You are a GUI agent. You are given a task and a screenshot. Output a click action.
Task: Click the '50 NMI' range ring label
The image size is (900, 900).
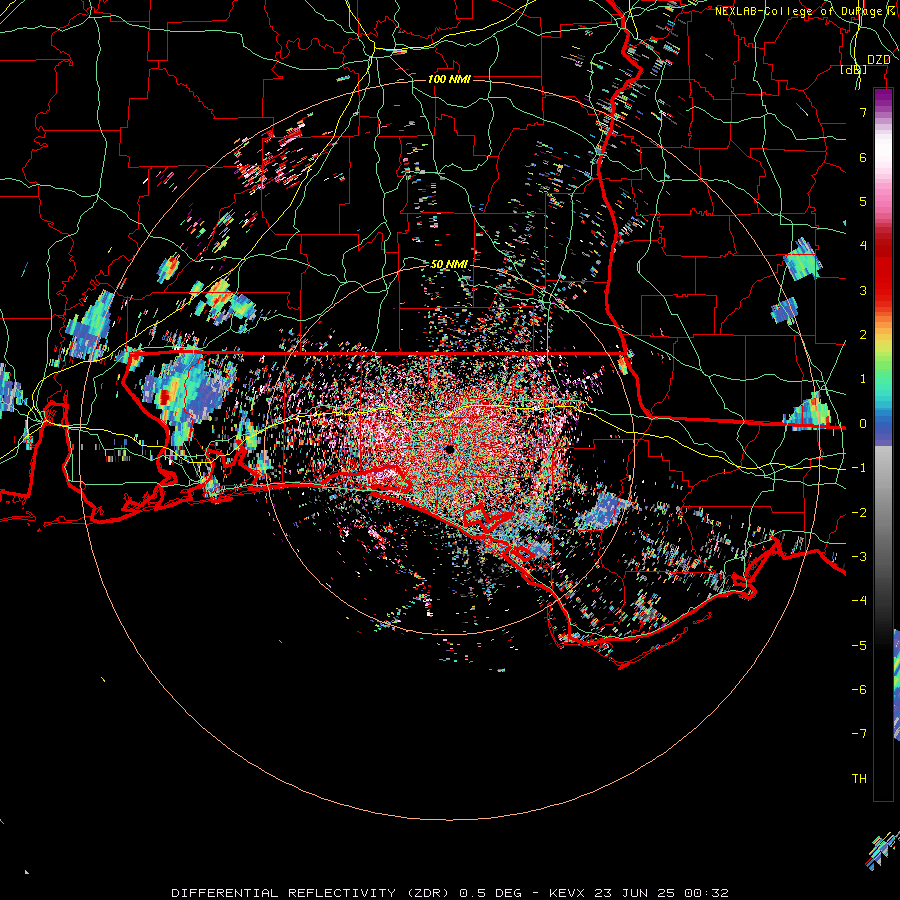click(x=449, y=264)
